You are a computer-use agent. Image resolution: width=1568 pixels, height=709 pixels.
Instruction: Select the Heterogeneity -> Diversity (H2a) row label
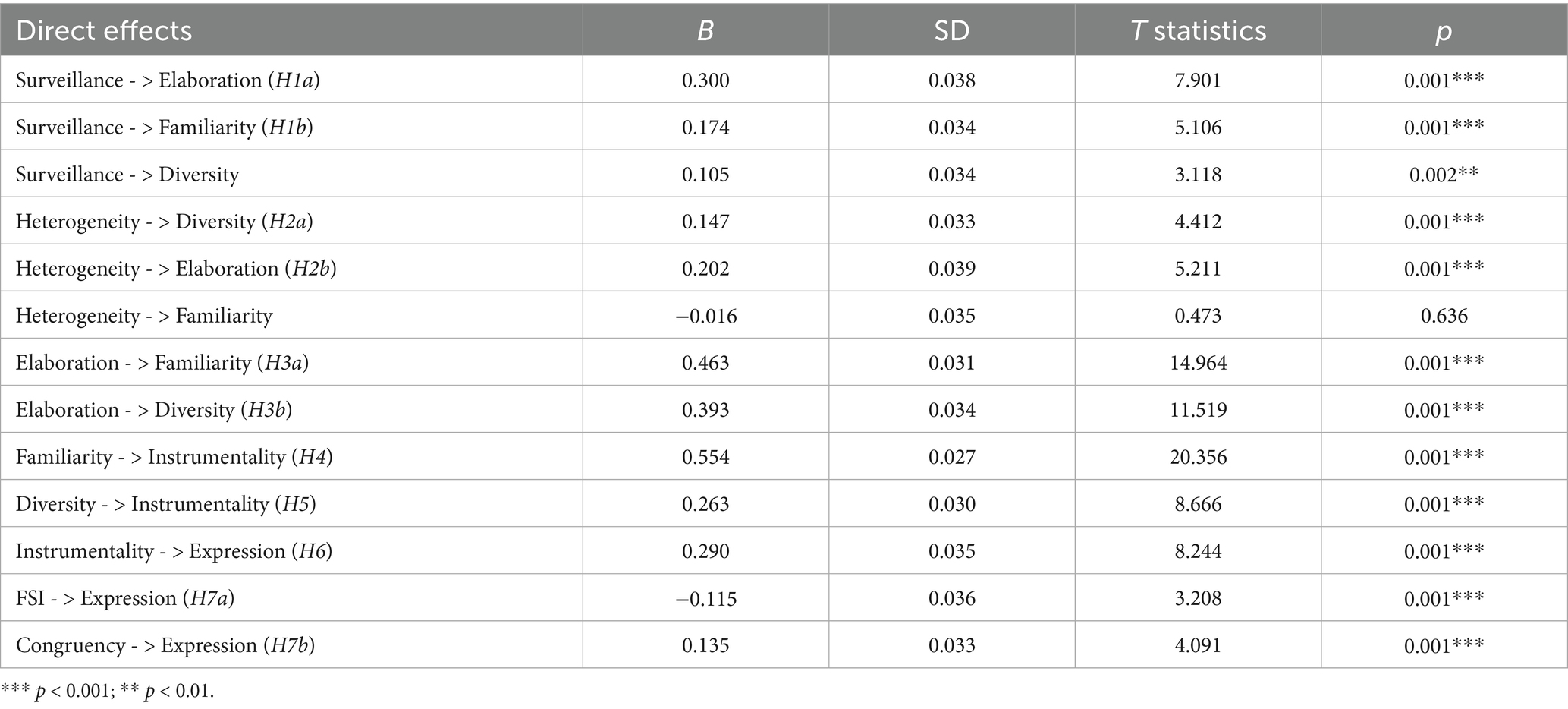click(165, 222)
